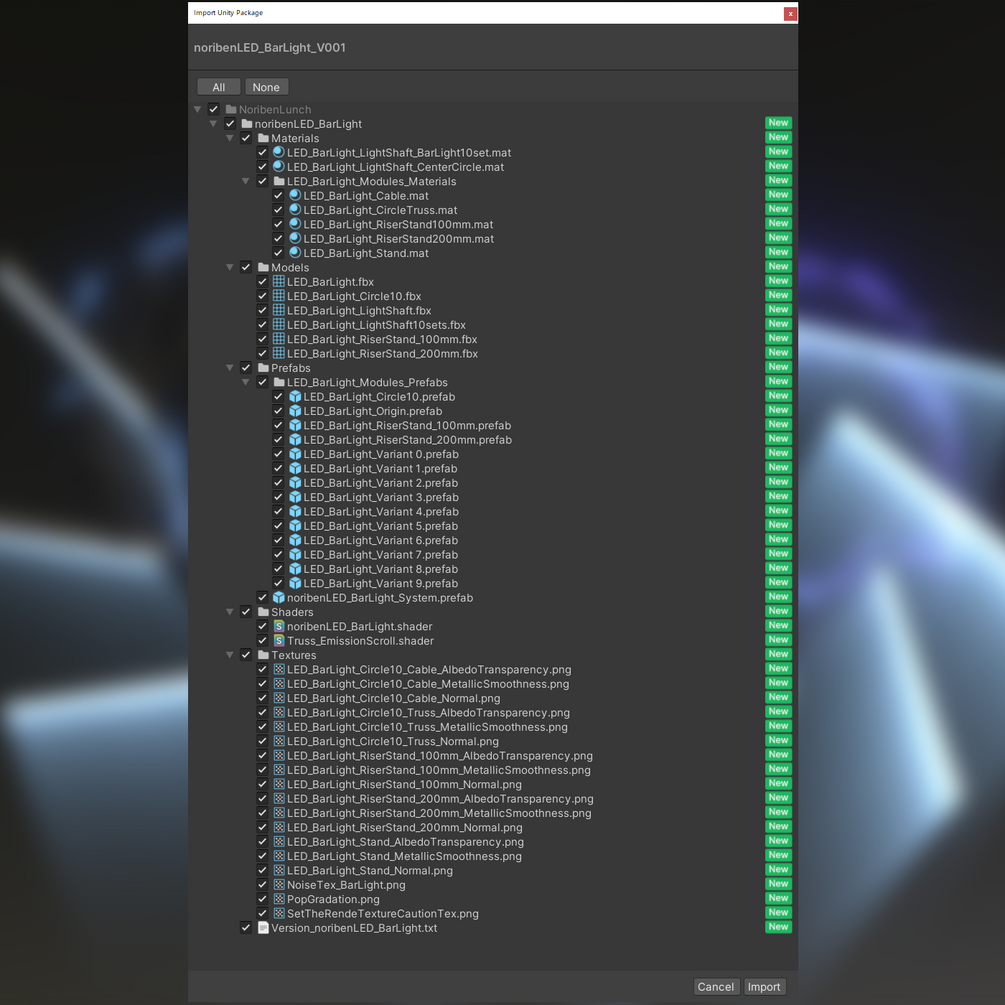Uncheck the Shaders folder checkbox
The width and height of the screenshot is (1005, 1005).
pyautogui.click(x=245, y=612)
